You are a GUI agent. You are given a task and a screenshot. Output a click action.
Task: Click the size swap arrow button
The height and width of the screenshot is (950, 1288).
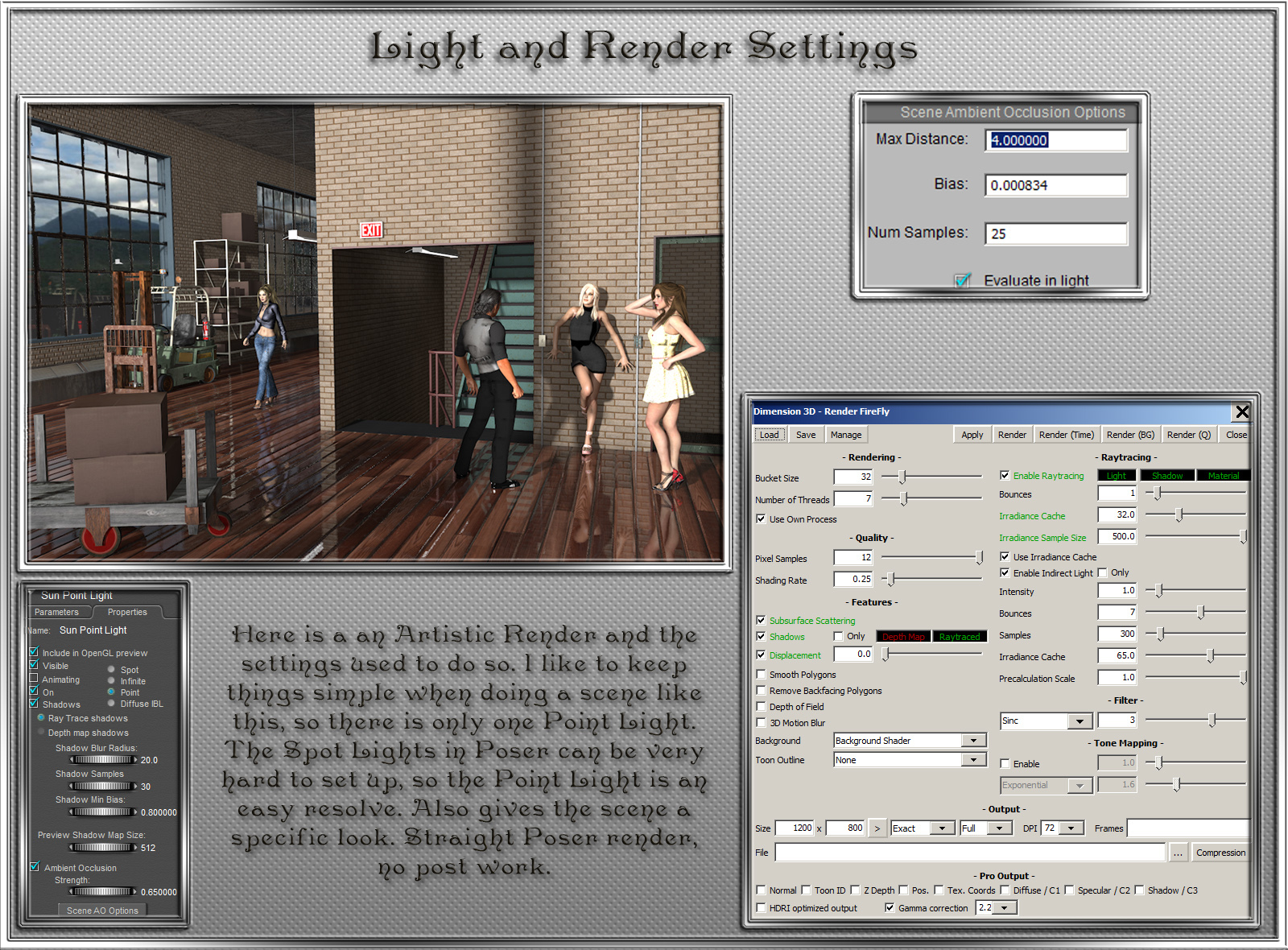pos(877,828)
